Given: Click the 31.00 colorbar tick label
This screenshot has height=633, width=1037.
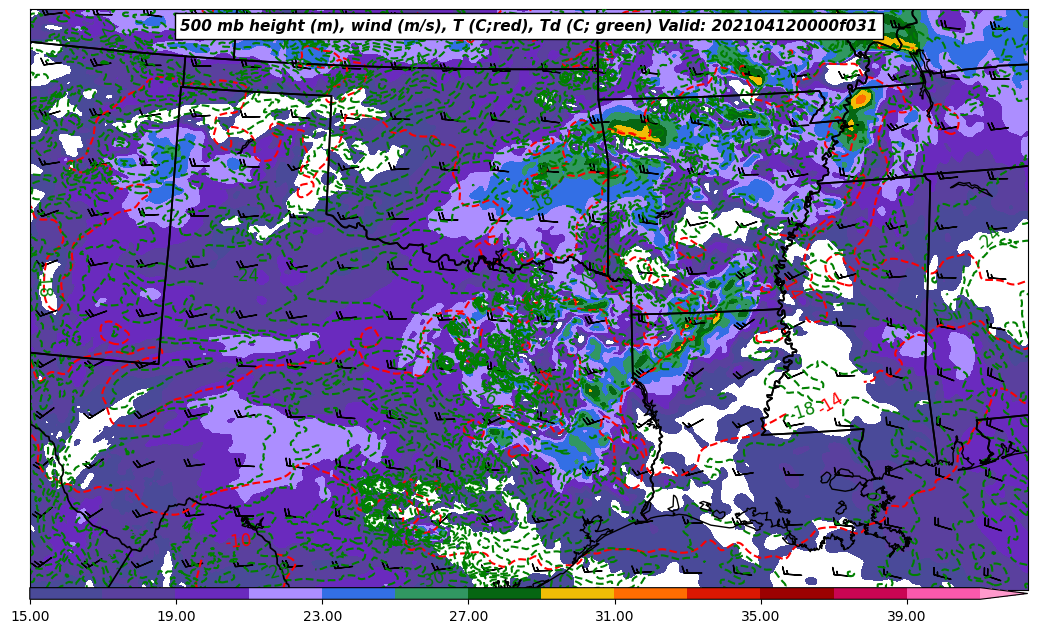Looking at the screenshot, I should pos(614,617).
